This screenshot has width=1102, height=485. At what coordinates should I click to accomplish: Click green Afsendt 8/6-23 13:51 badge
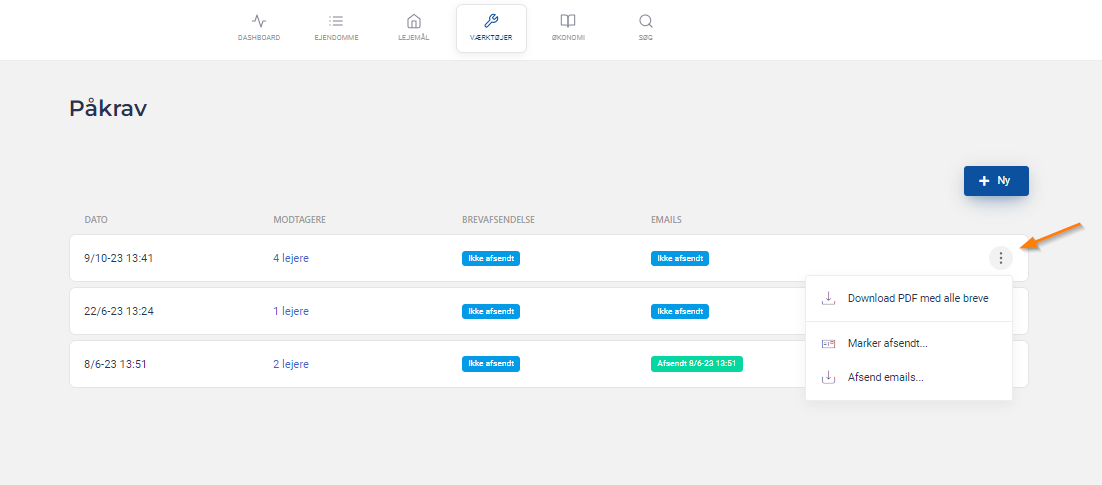[x=696, y=364]
